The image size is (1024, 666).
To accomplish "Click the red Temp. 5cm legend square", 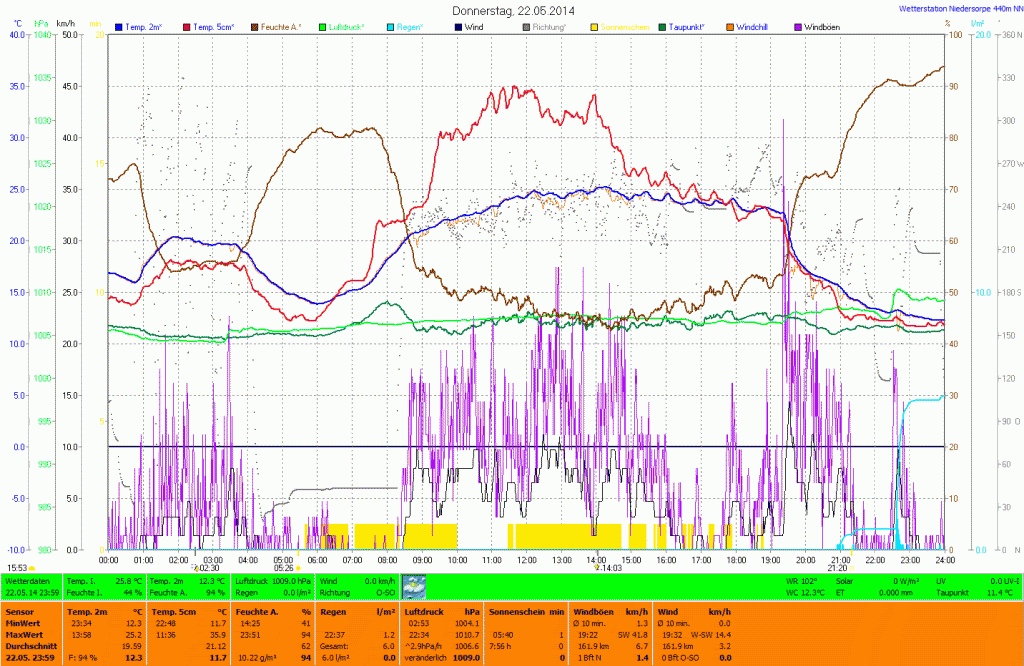I will click(x=185, y=25).
